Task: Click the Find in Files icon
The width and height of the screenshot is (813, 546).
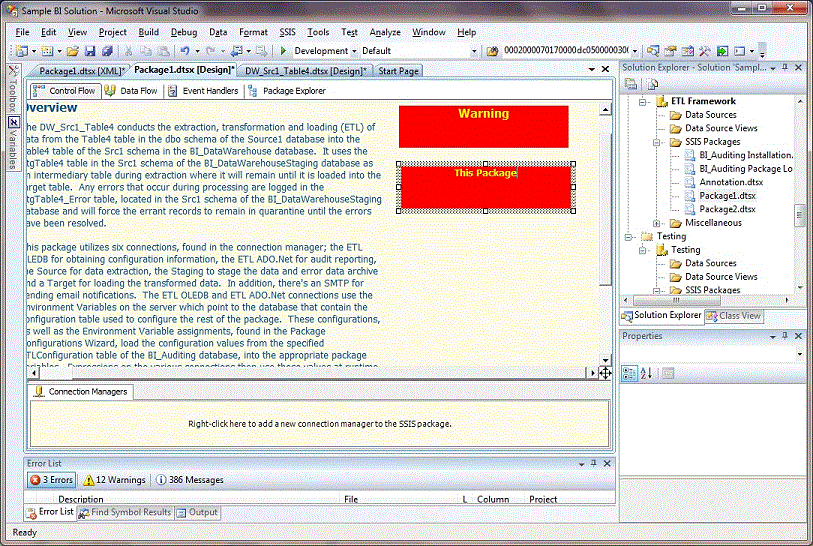Action: [492, 51]
